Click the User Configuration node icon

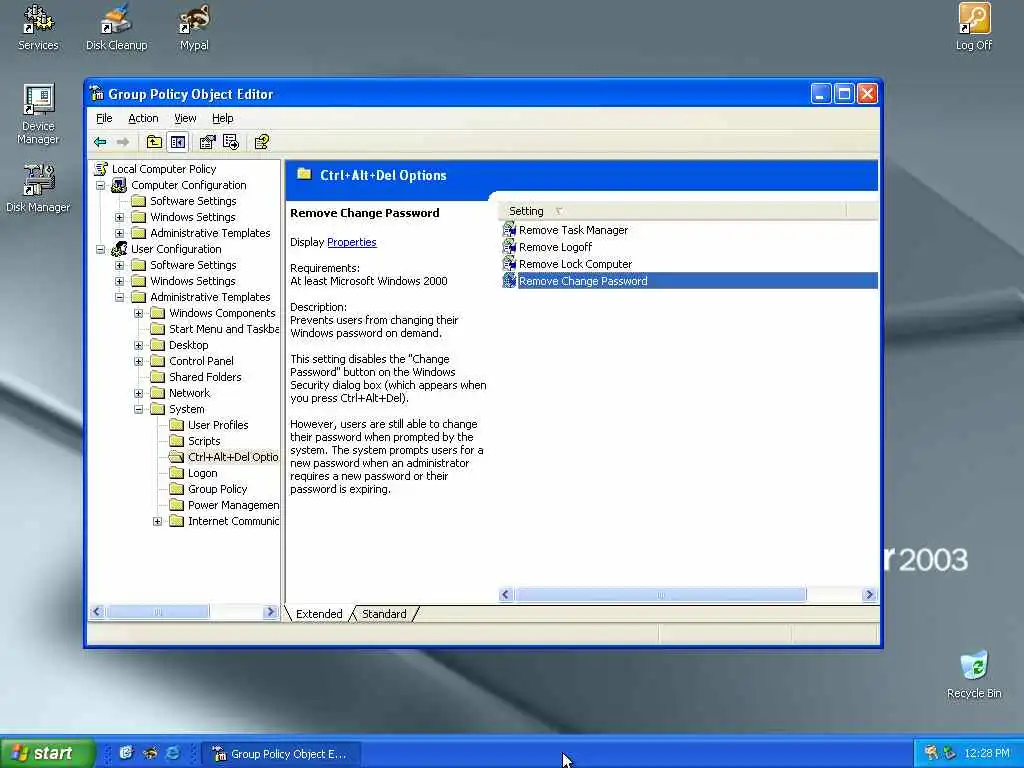120,249
